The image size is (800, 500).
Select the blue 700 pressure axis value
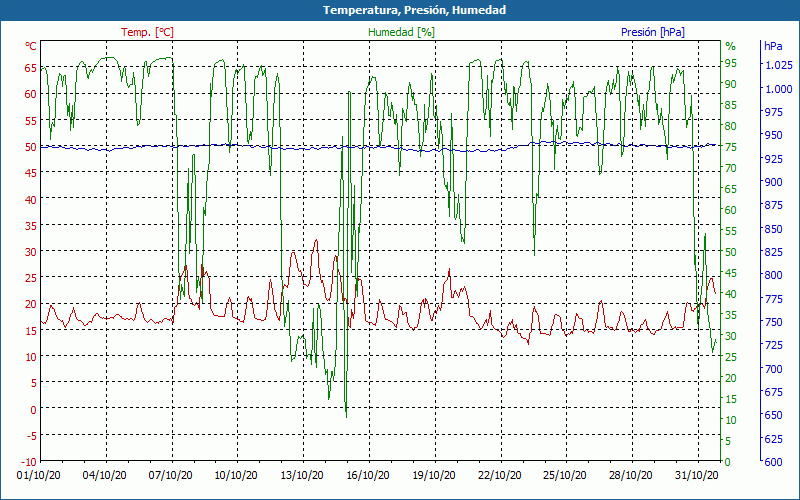click(x=773, y=368)
